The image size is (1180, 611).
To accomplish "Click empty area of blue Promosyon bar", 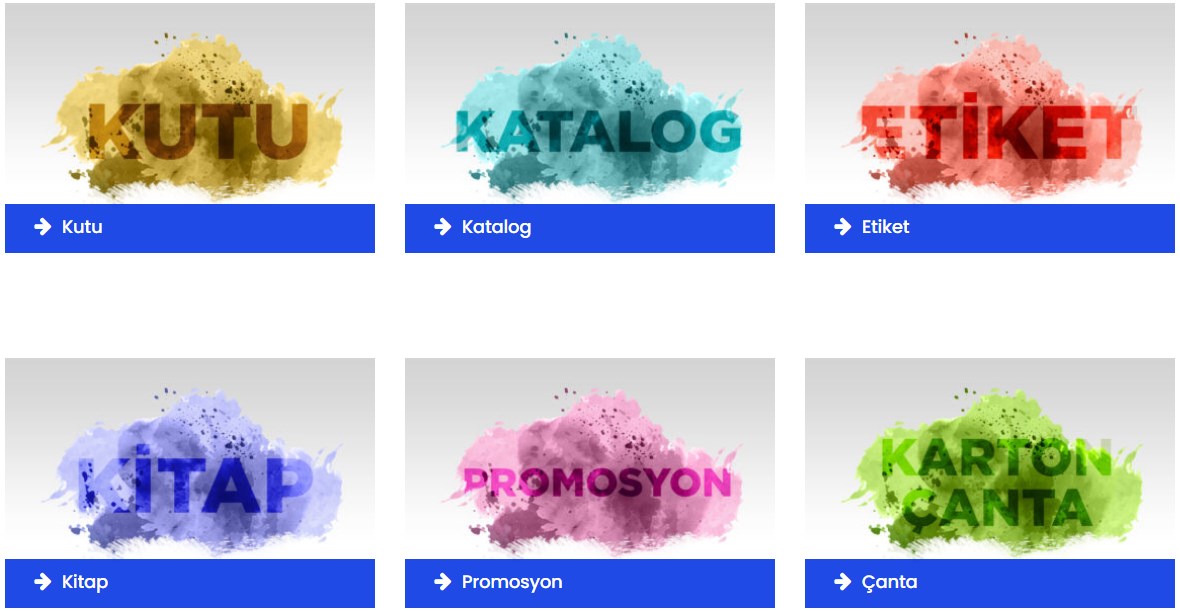I will tap(670, 583).
